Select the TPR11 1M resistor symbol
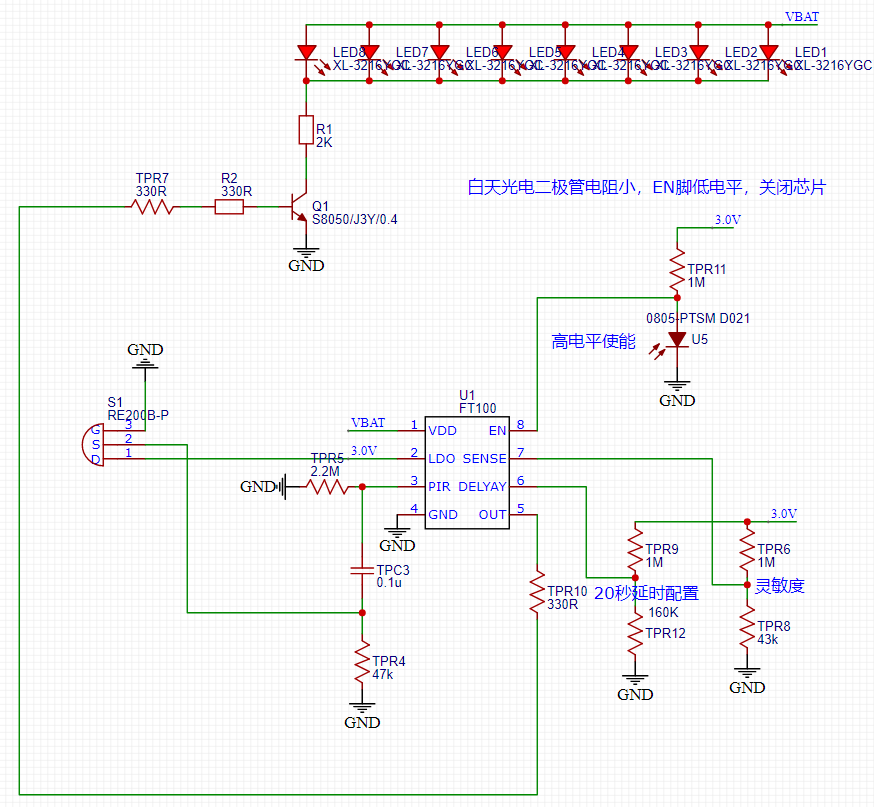This screenshot has width=874, height=807. tap(677, 270)
